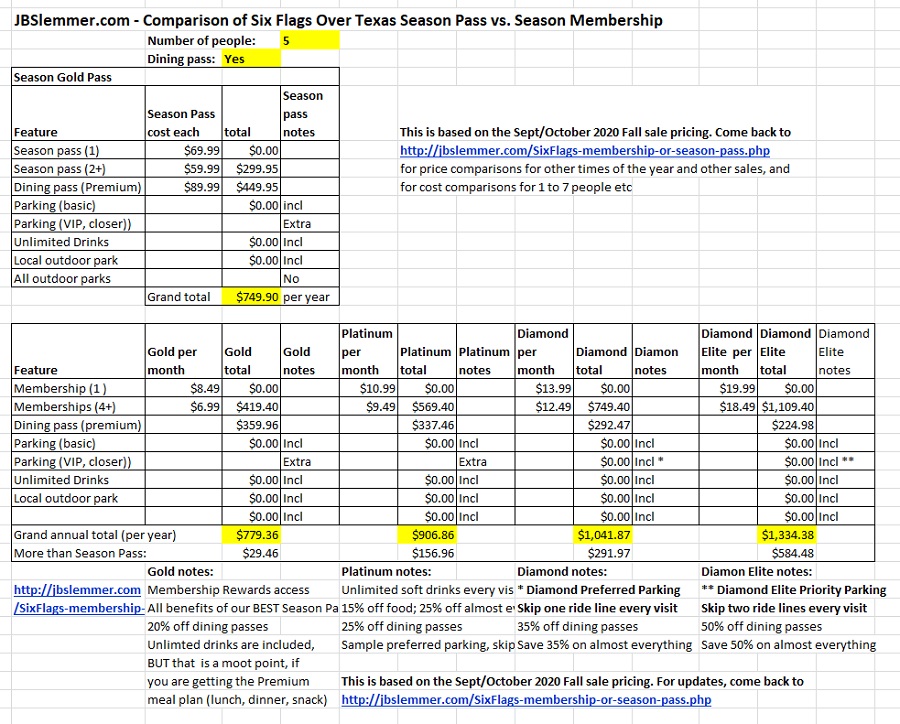
Task: Select Platinum grand annual total $906.86
Action: 427,535
